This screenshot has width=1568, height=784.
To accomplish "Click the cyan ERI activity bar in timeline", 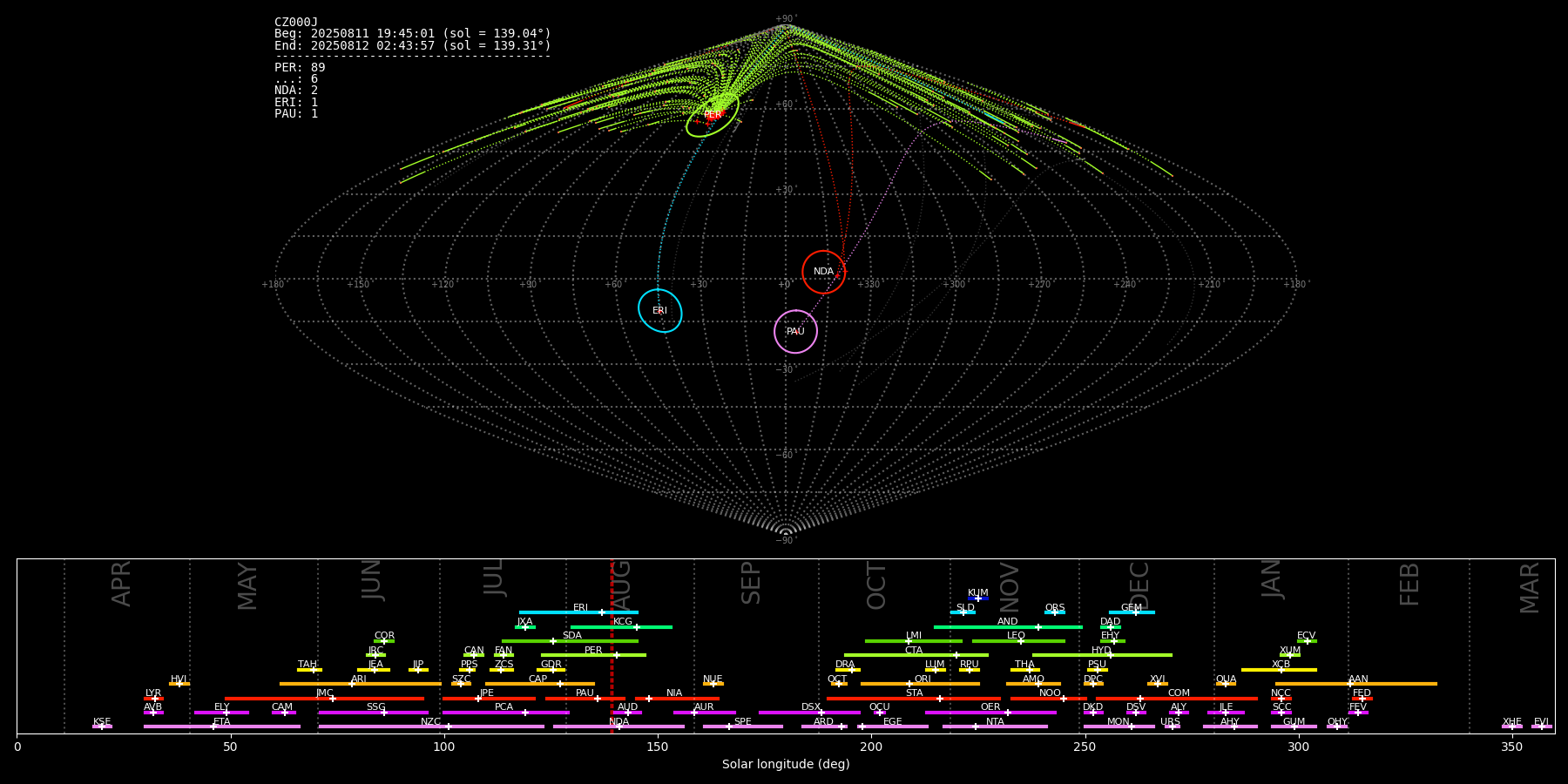I will tap(578, 612).
